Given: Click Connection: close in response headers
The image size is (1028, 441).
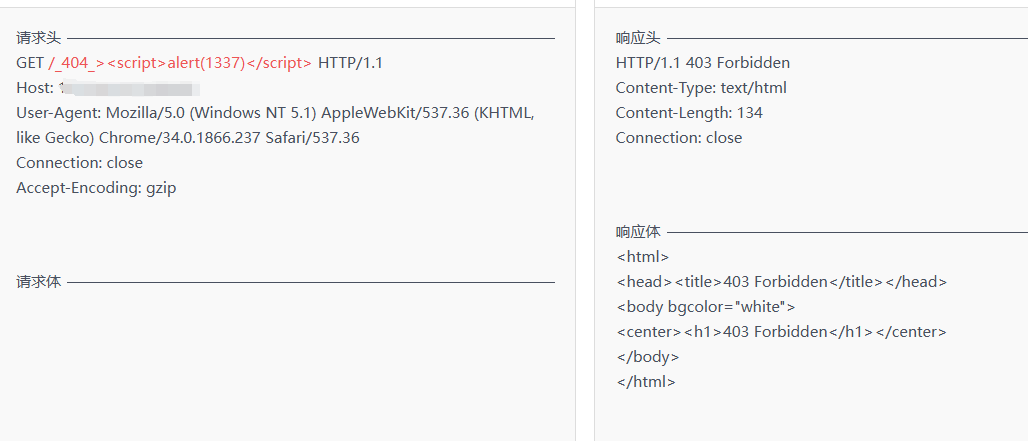Looking at the screenshot, I should 679,138.
